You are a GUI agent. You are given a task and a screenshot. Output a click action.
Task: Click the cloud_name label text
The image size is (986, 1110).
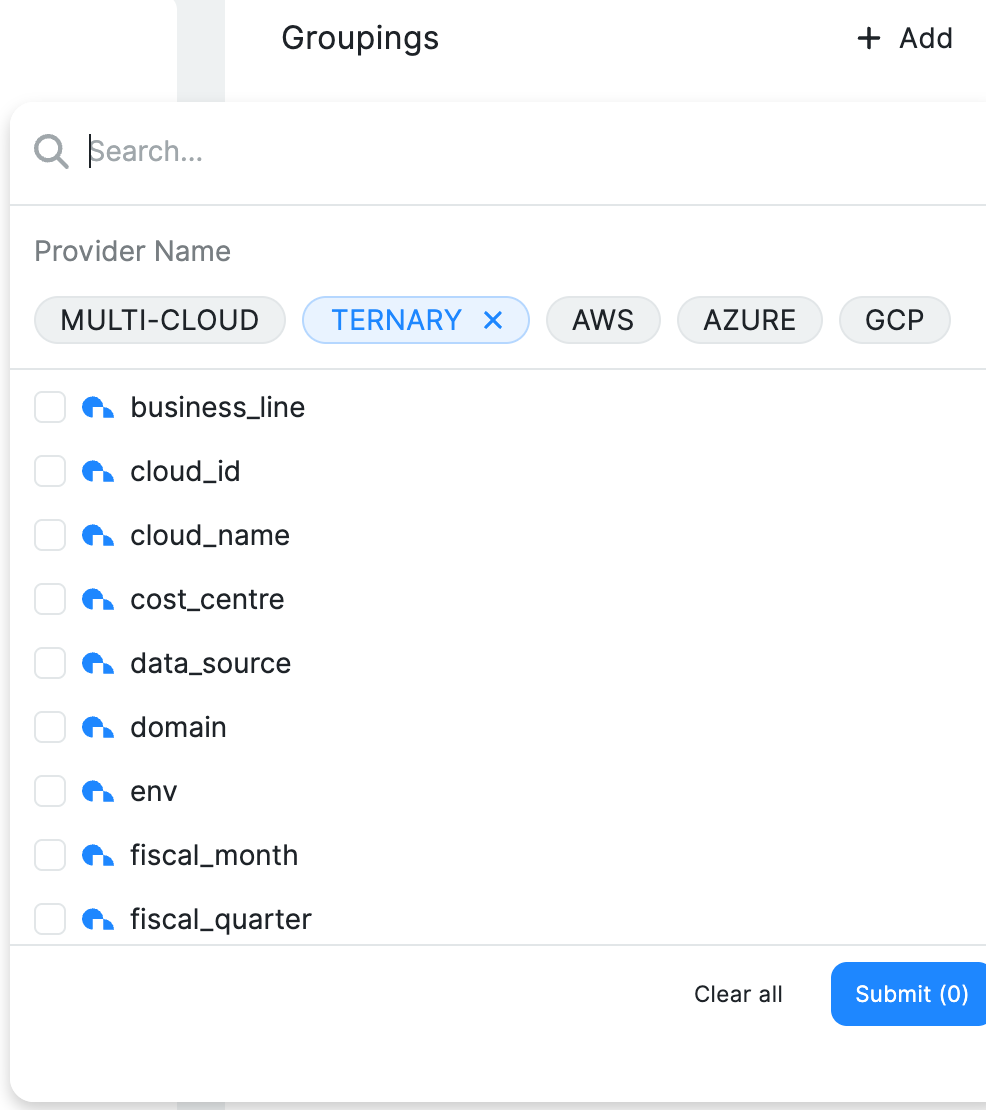tap(210, 536)
